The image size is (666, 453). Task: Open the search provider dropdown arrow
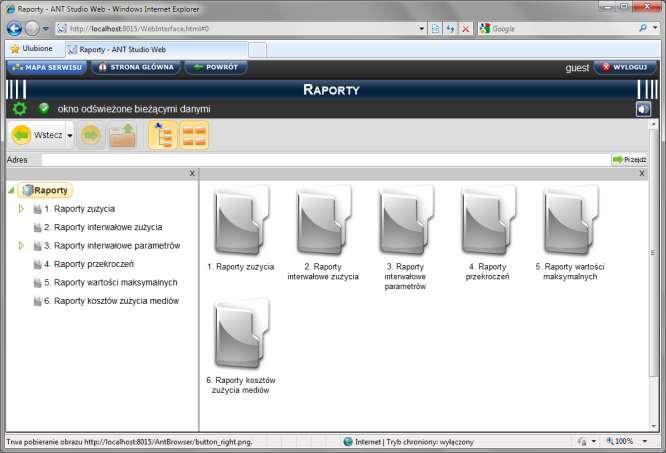click(655, 28)
